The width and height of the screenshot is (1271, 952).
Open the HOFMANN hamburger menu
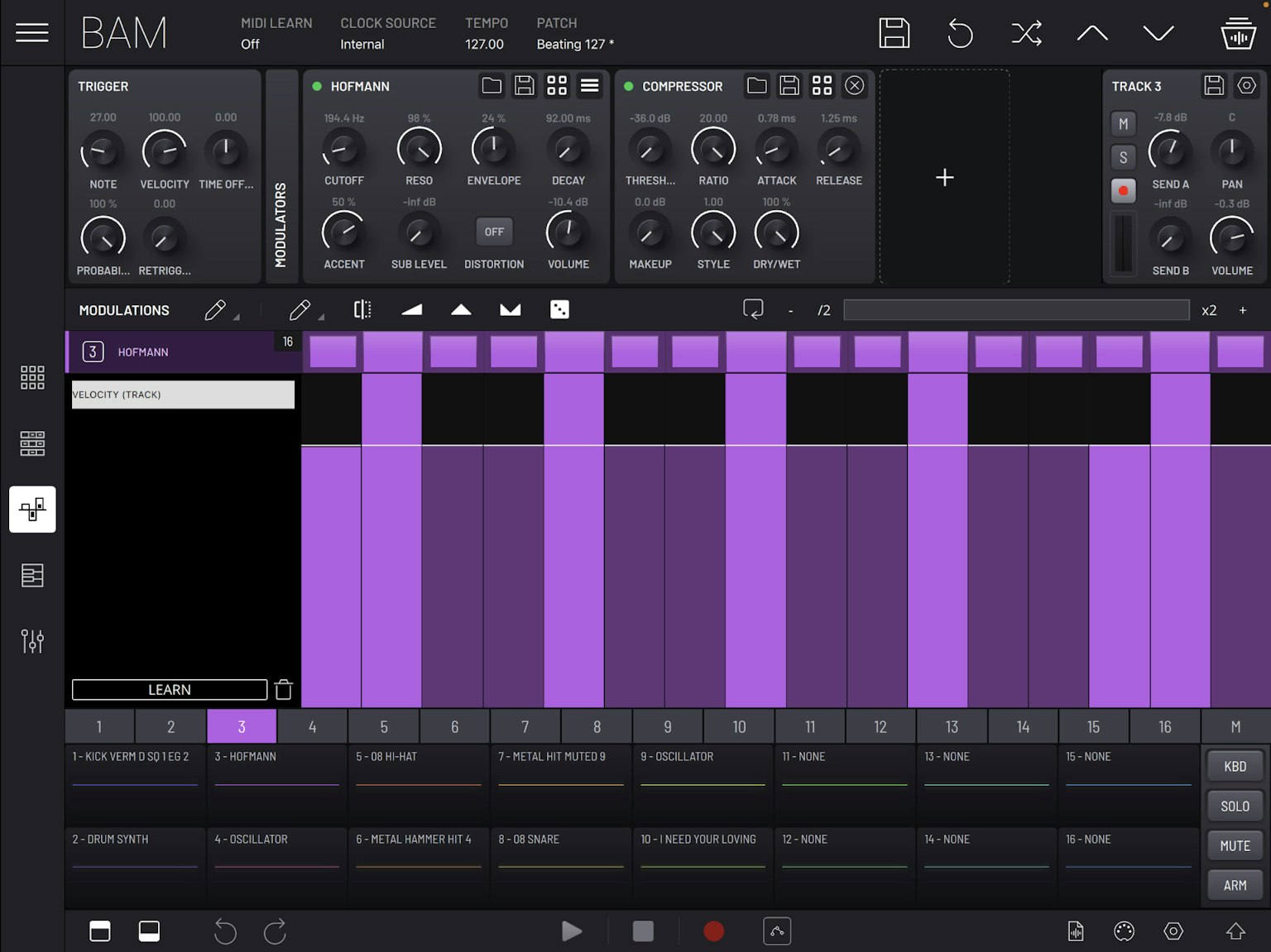[x=590, y=85]
